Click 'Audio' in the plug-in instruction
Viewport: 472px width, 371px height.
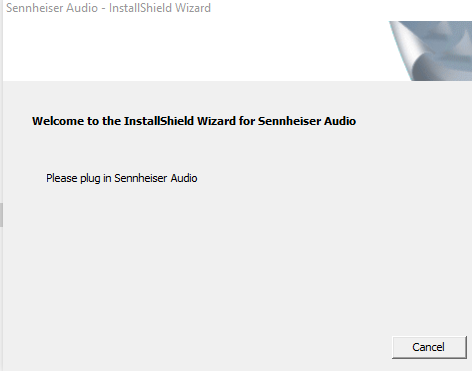184,178
